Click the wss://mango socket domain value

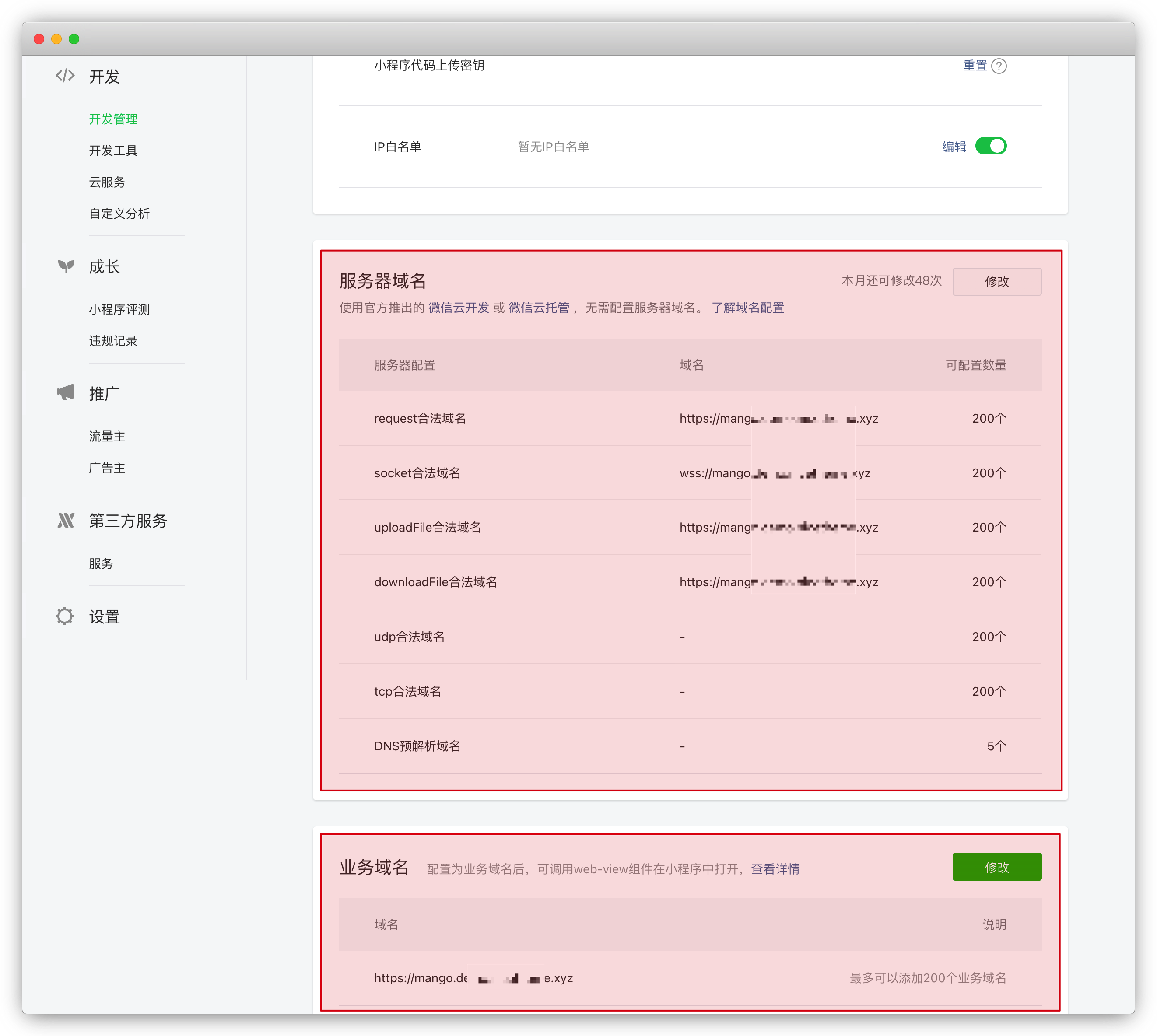(x=775, y=473)
